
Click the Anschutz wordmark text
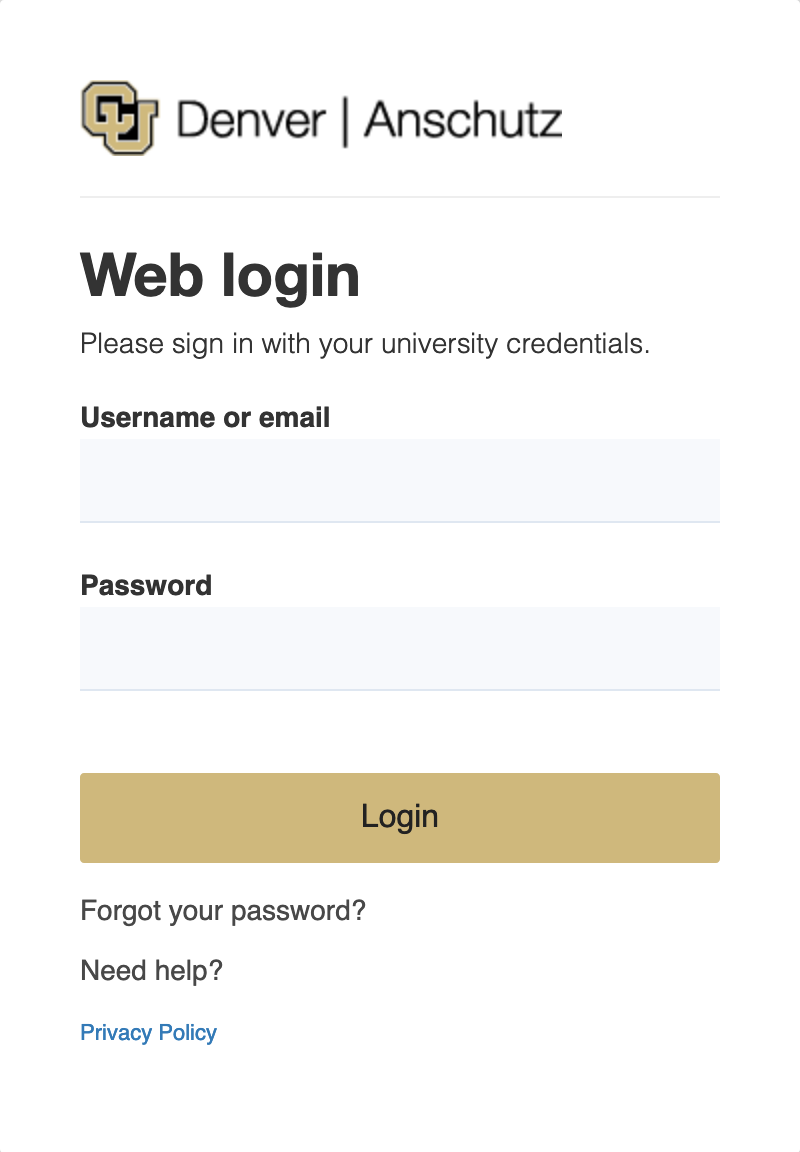[463, 120]
